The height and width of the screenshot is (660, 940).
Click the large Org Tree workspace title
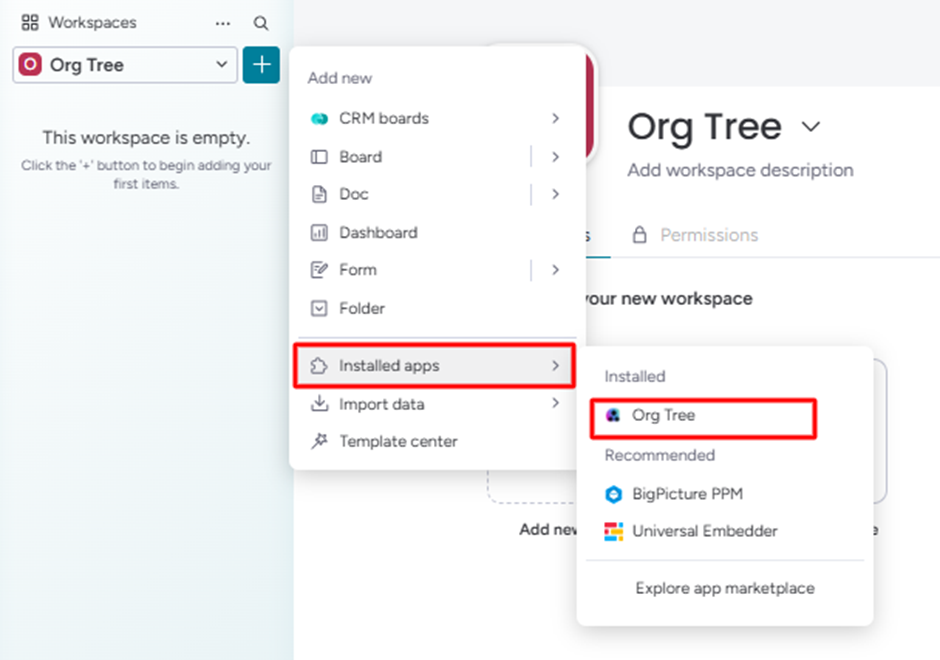[x=704, y=127]
